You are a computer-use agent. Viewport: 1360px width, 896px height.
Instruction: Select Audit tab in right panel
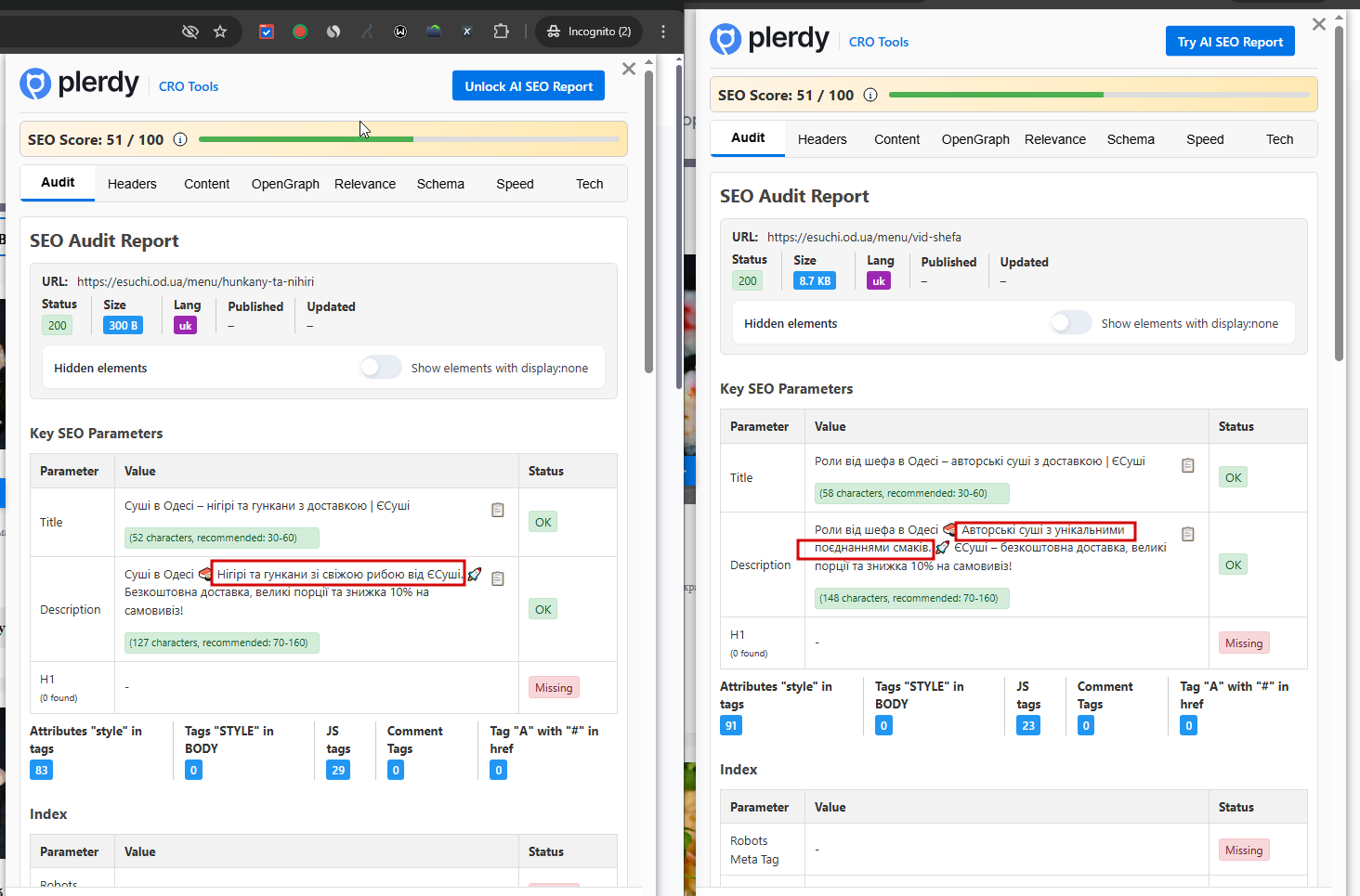coord(748,137)
